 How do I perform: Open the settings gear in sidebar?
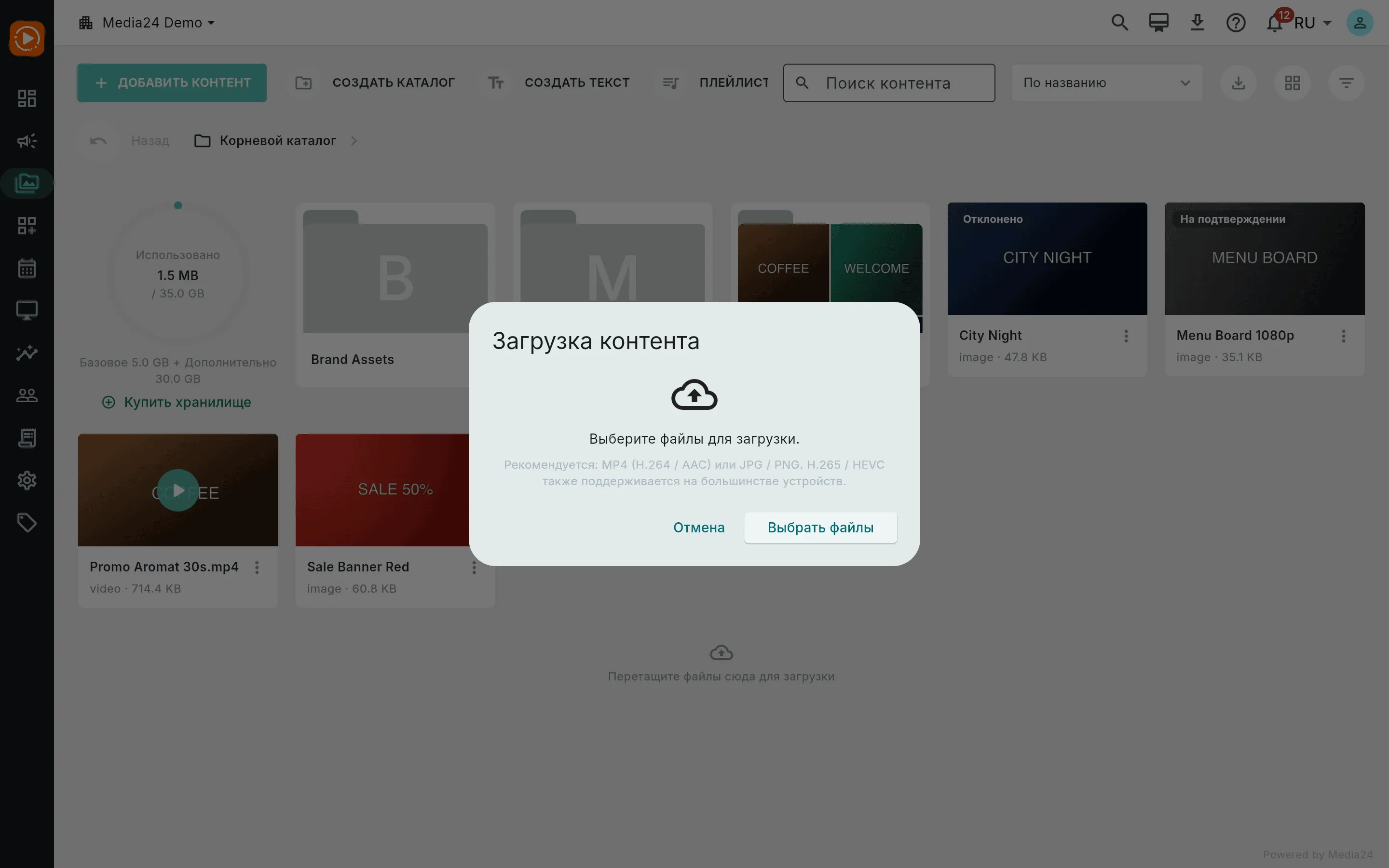point(27,480)
